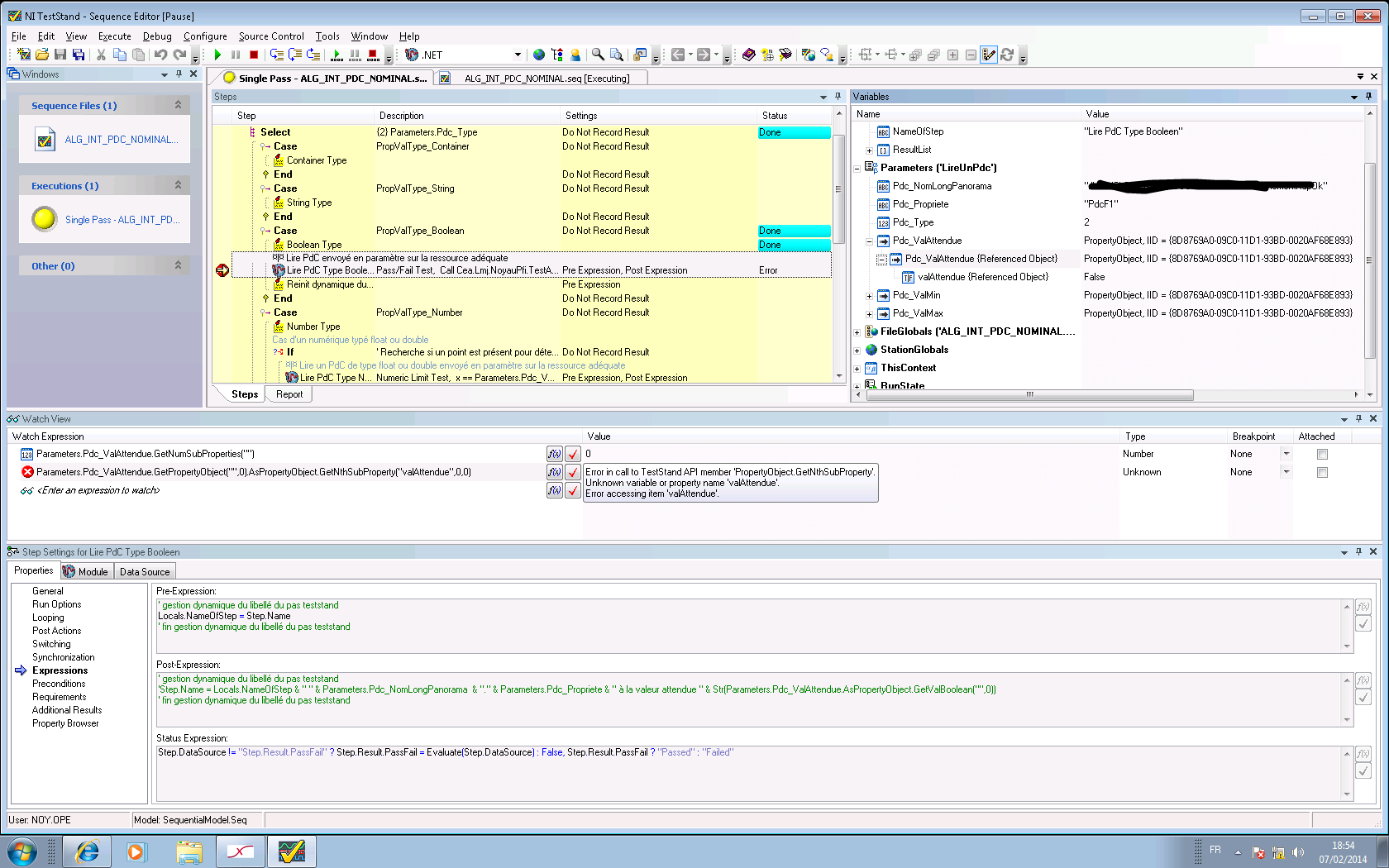1389x868 pixels.
Task: Open the Execute menu
Action: (x=115, y=36)
